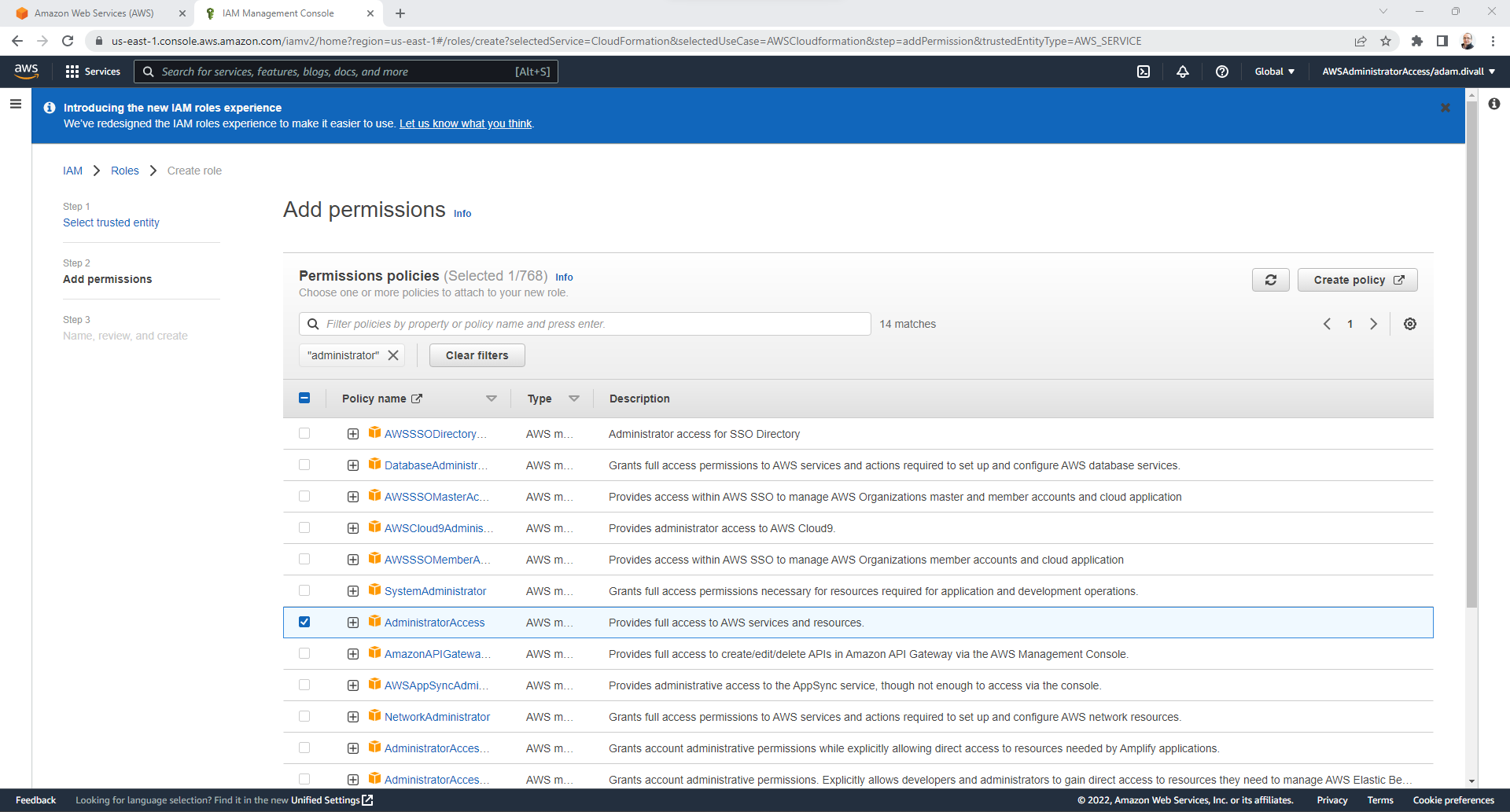Screen dimensions: 1510x812
Task: Click "Let us know what you think" link
Action: pos(466,123)
